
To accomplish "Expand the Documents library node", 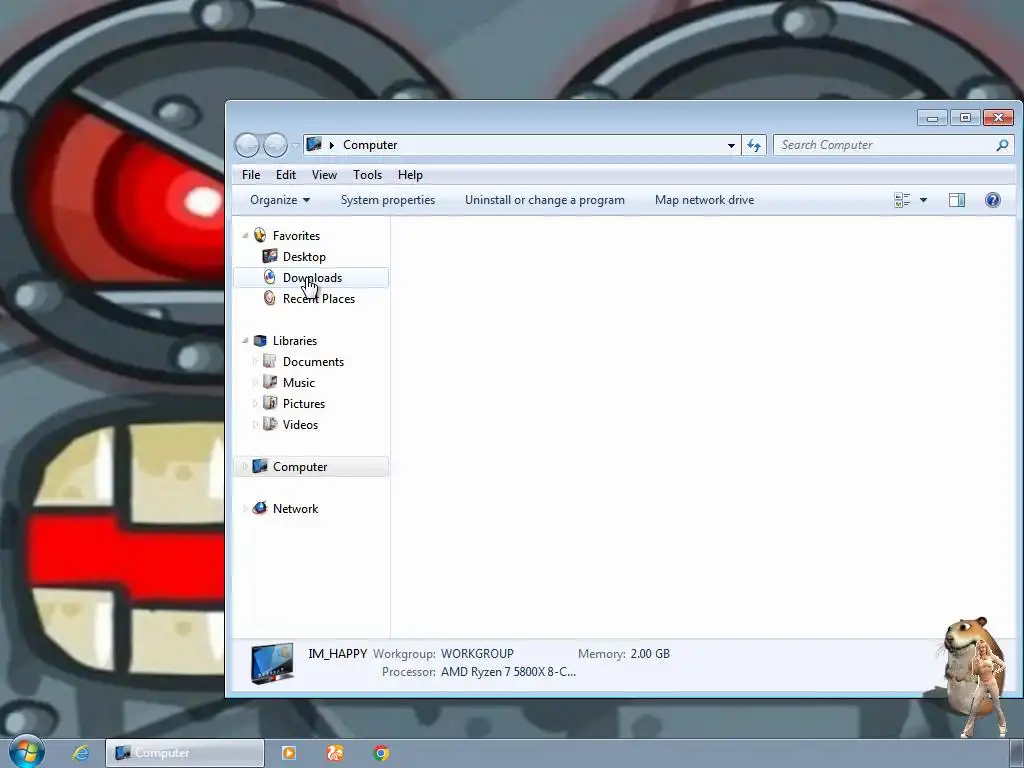I will pos(255,362).
